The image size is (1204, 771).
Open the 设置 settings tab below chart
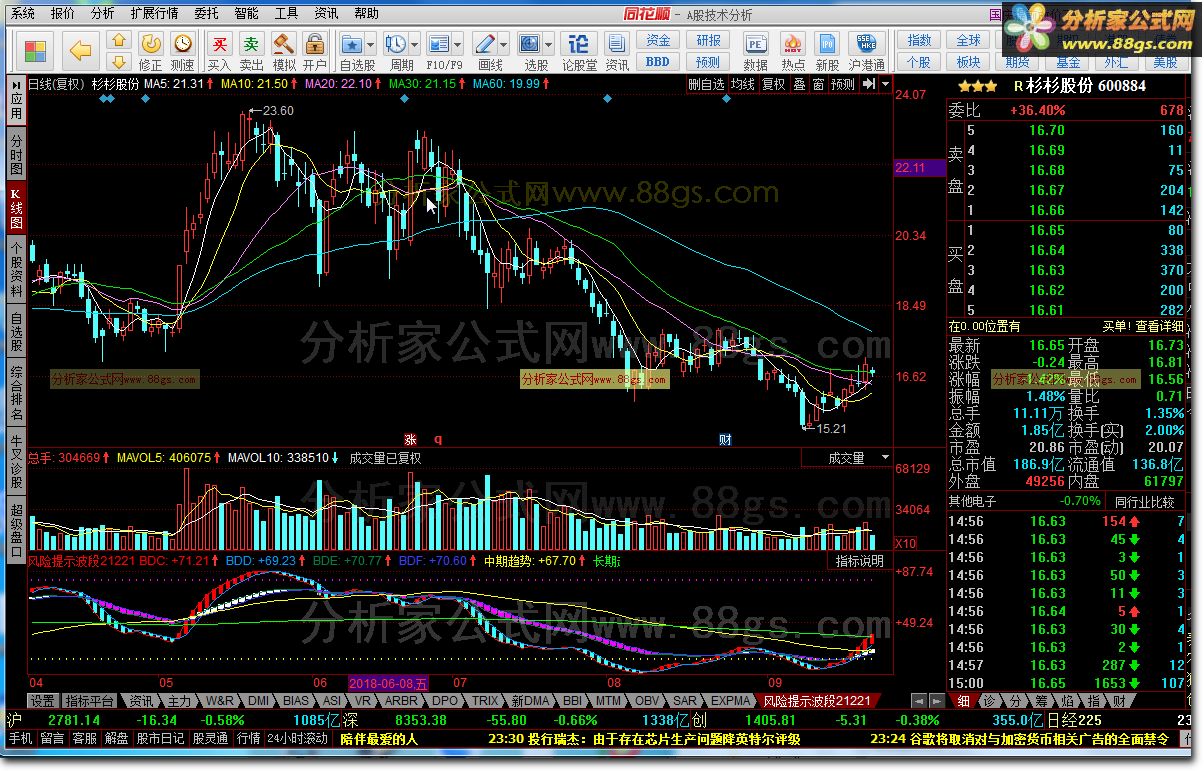tap(42, 701)
